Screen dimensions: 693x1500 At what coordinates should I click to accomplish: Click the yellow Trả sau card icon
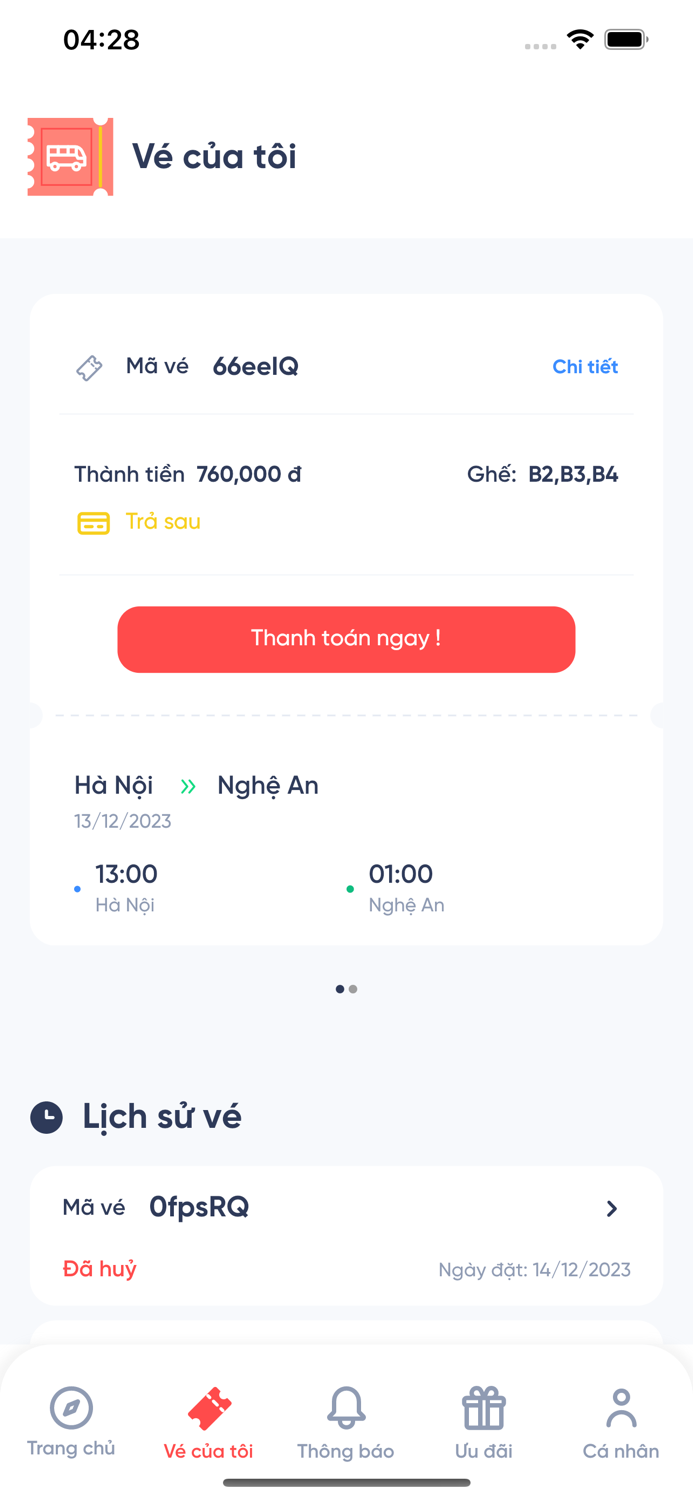click(92, 522)
